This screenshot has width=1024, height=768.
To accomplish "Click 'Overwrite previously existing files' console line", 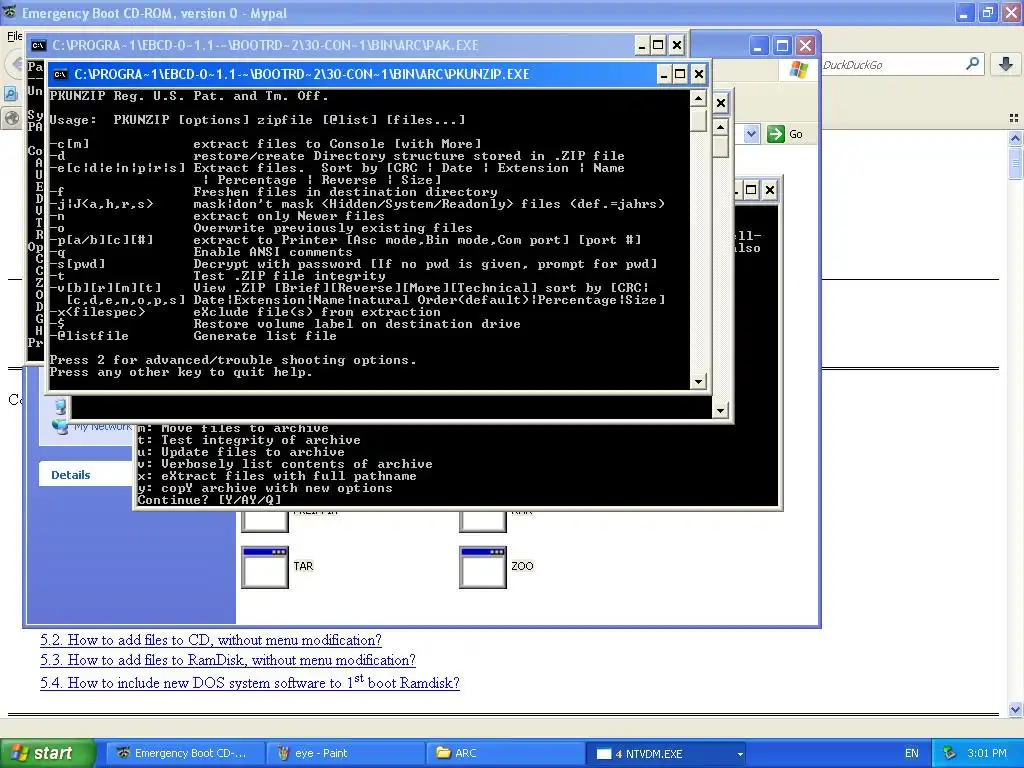I will tap(332, 228).
